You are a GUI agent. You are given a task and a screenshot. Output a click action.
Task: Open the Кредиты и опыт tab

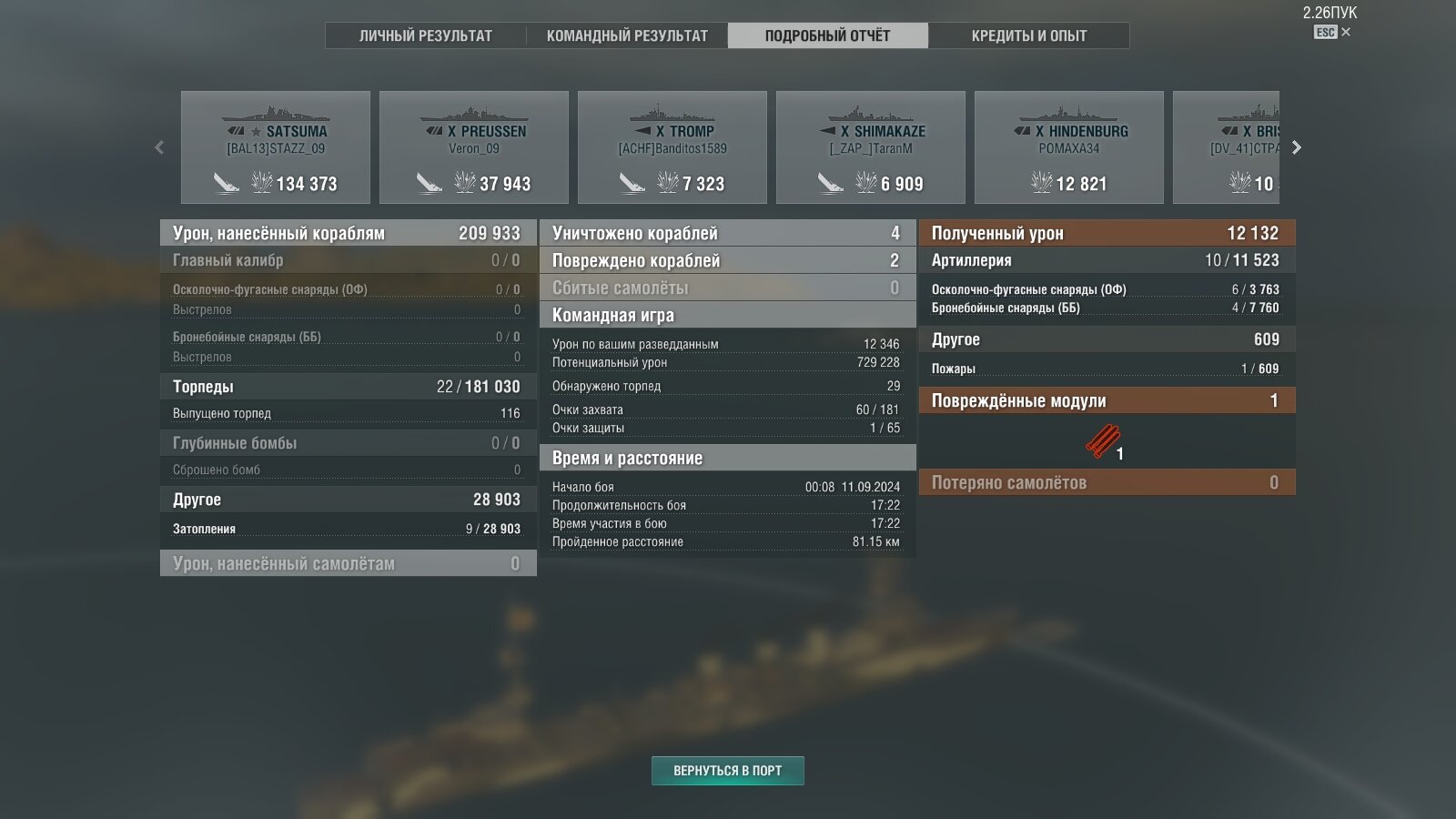click(x=1029, y=35)
